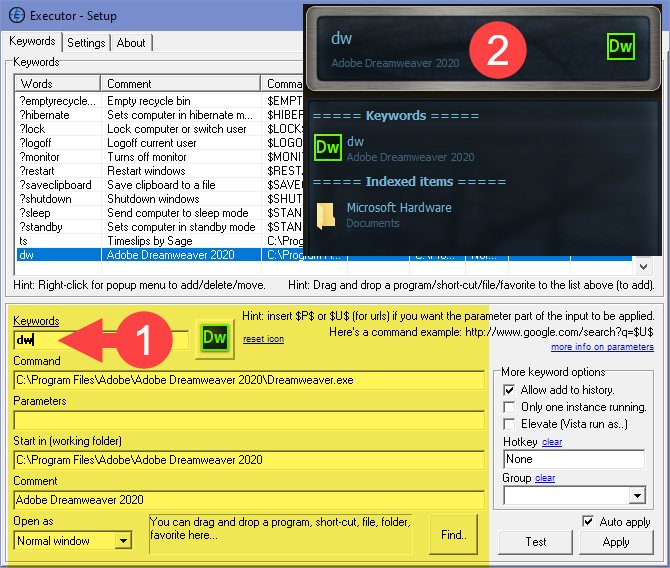Click the 'Save clipboard to a file' cell
Screen dimensions: 670x568
coord(181,185)
